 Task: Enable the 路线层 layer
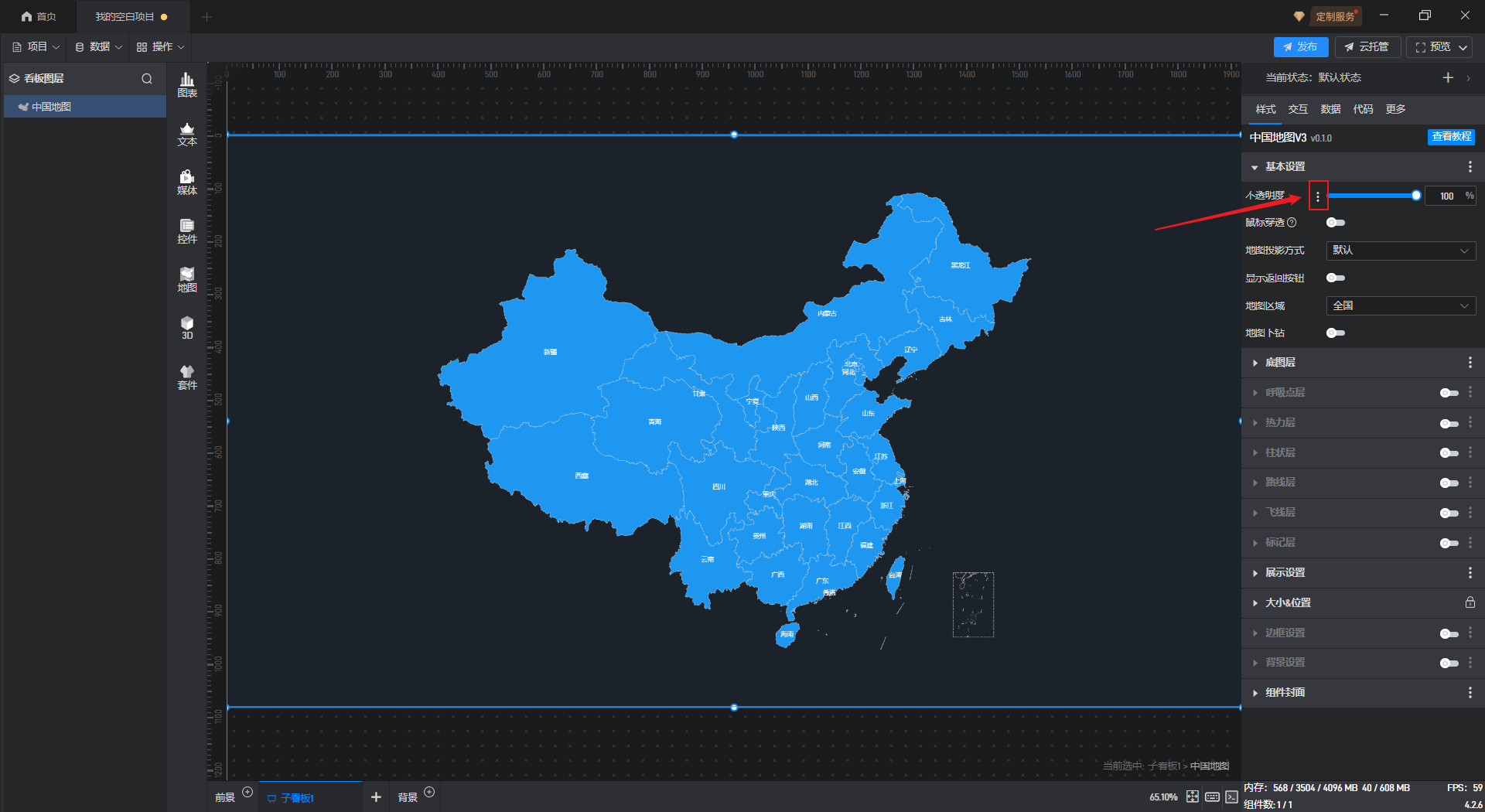[x=1449, y=483]
